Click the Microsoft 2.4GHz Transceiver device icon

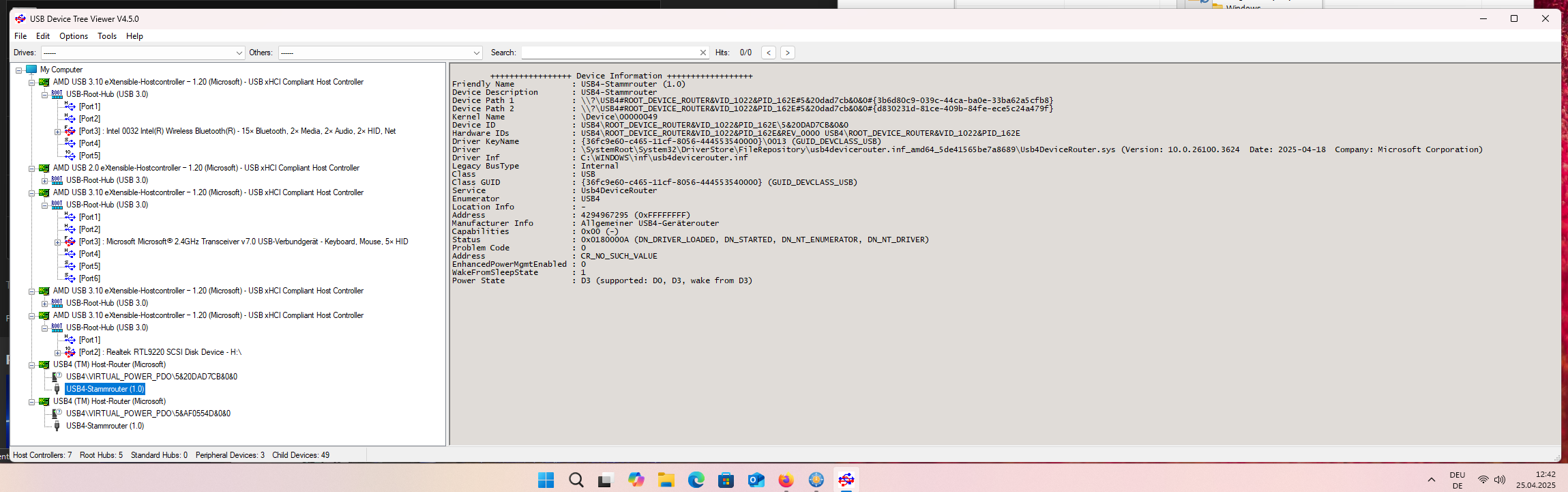(x=70, y=242)
